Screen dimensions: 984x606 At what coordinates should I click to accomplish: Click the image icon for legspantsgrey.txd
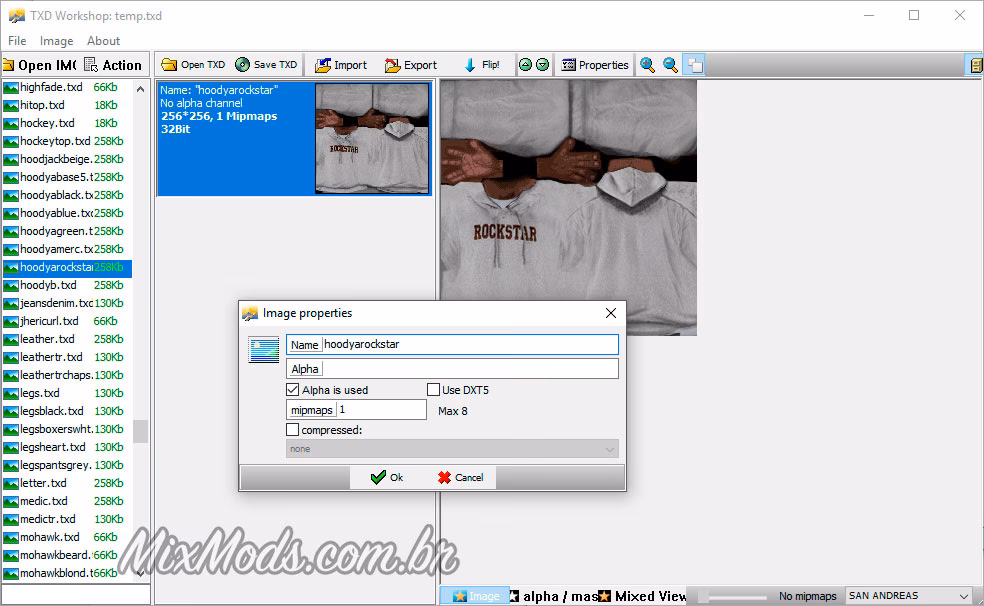[x=11, y=466]
